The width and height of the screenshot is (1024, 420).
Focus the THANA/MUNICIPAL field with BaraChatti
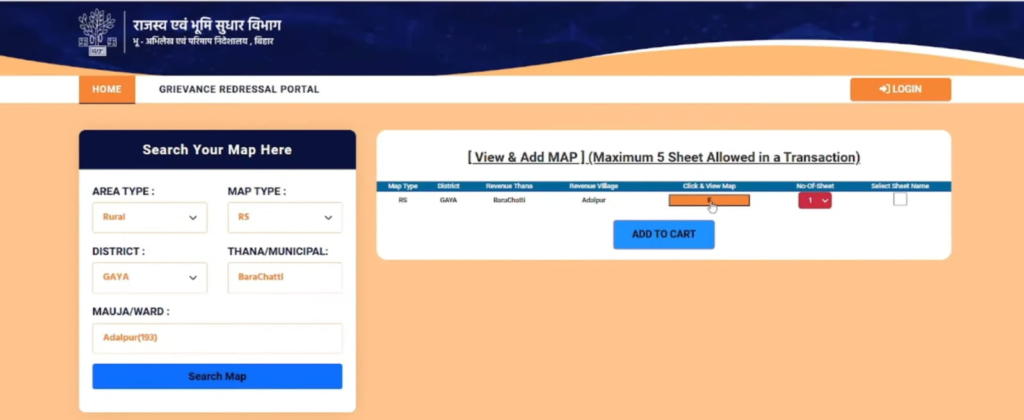284,277
